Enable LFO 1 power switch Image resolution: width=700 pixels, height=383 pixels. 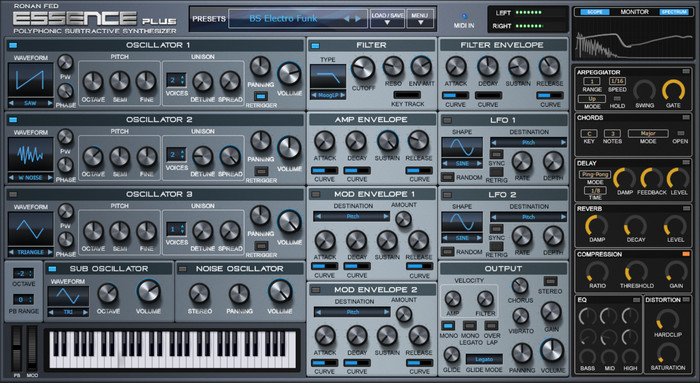coord(447,120)
